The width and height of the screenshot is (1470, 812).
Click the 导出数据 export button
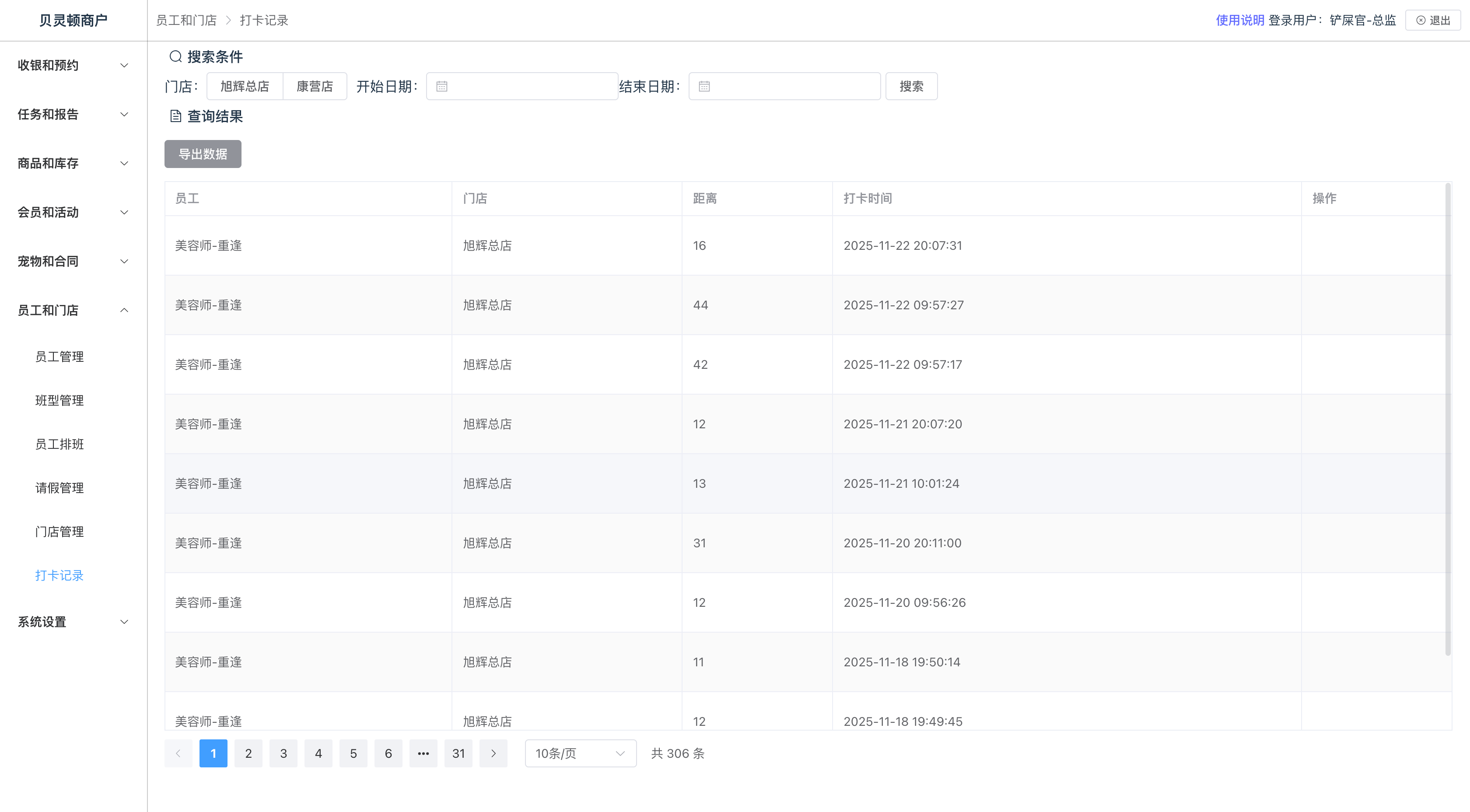click(203, 154)
